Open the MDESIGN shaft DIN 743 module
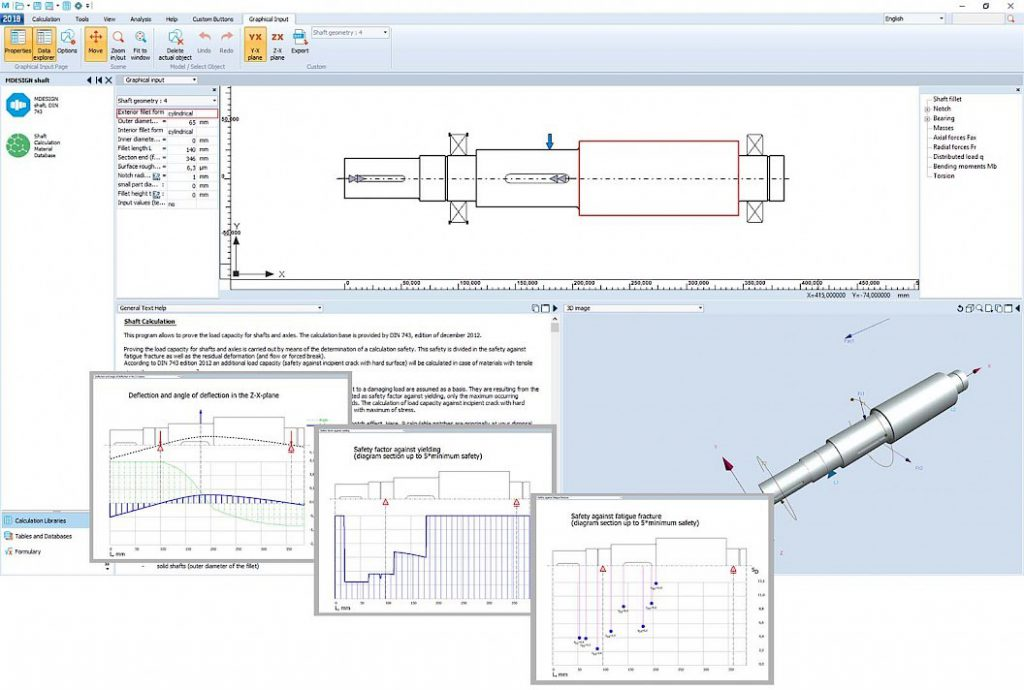 pos(18,105)
